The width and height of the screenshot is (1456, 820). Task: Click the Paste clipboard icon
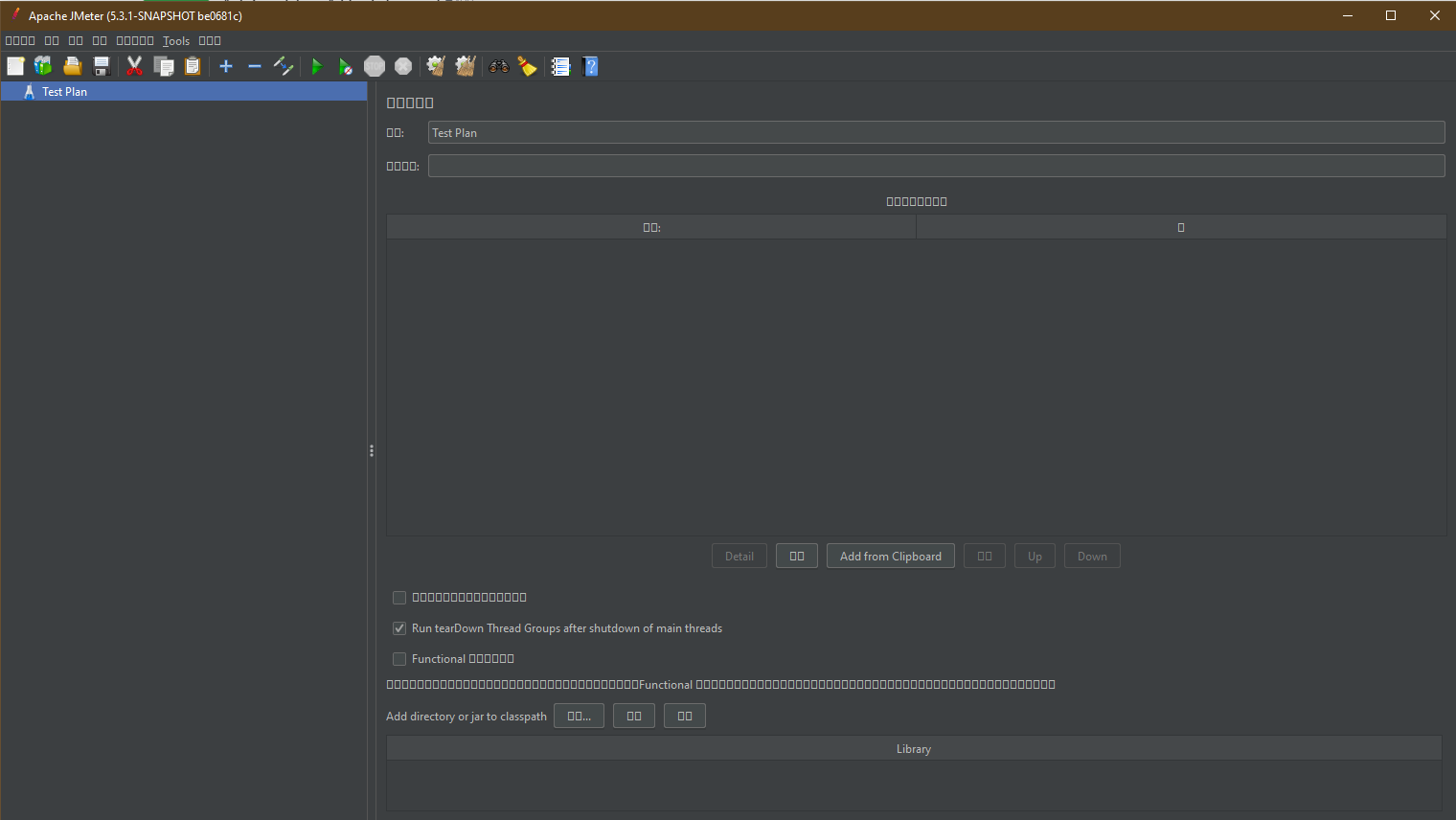click(193, 66)
